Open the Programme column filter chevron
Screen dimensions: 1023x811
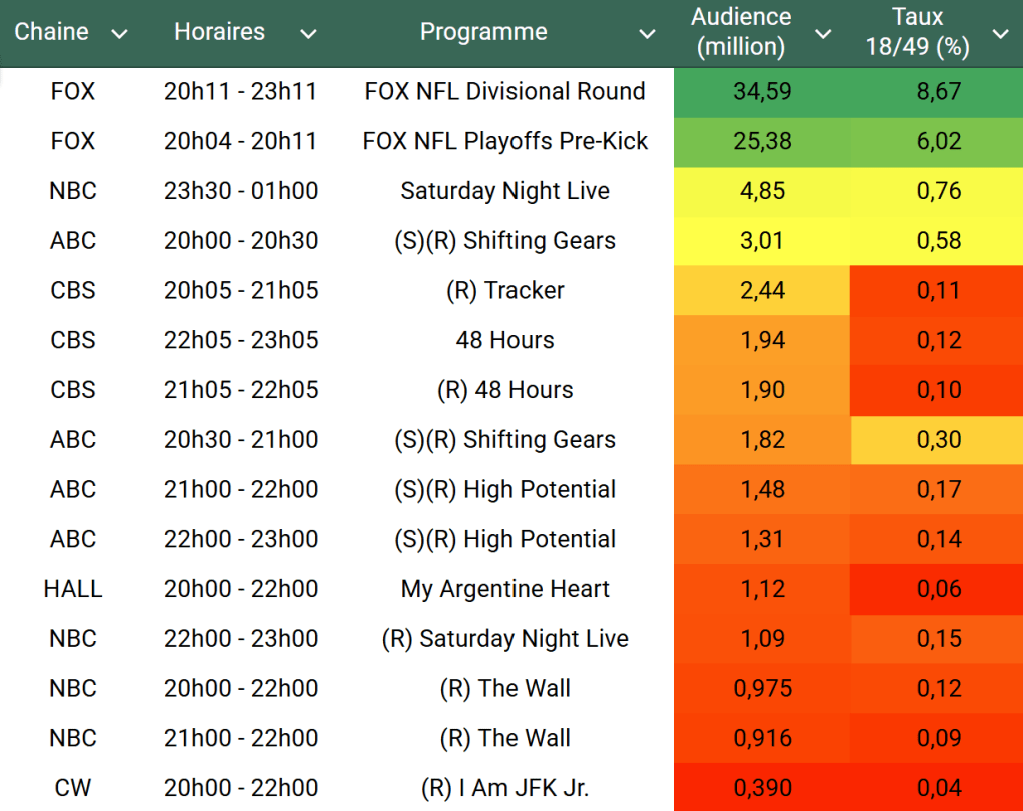point(648,34)
